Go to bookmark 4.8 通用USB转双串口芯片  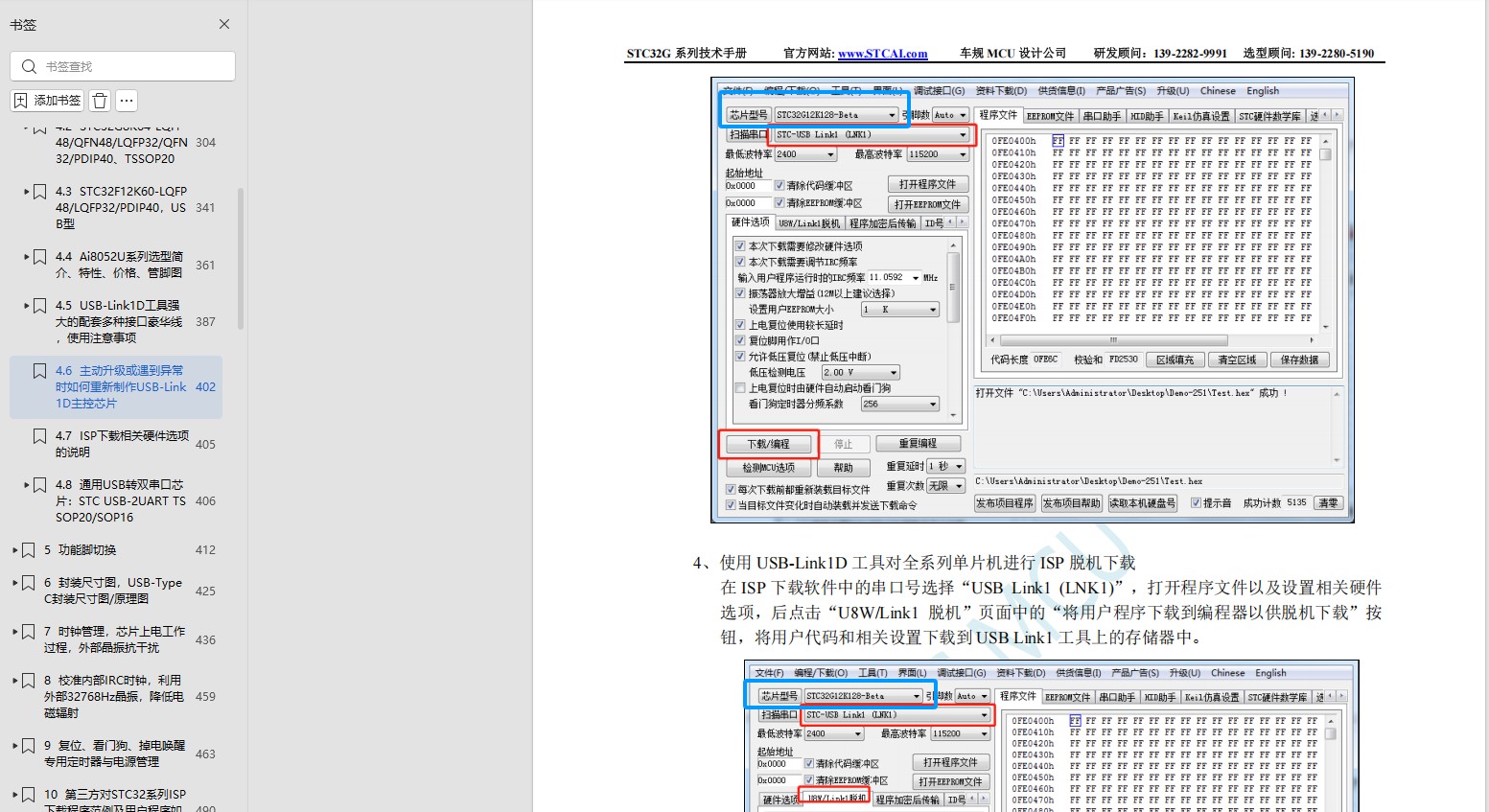point(121,501)
